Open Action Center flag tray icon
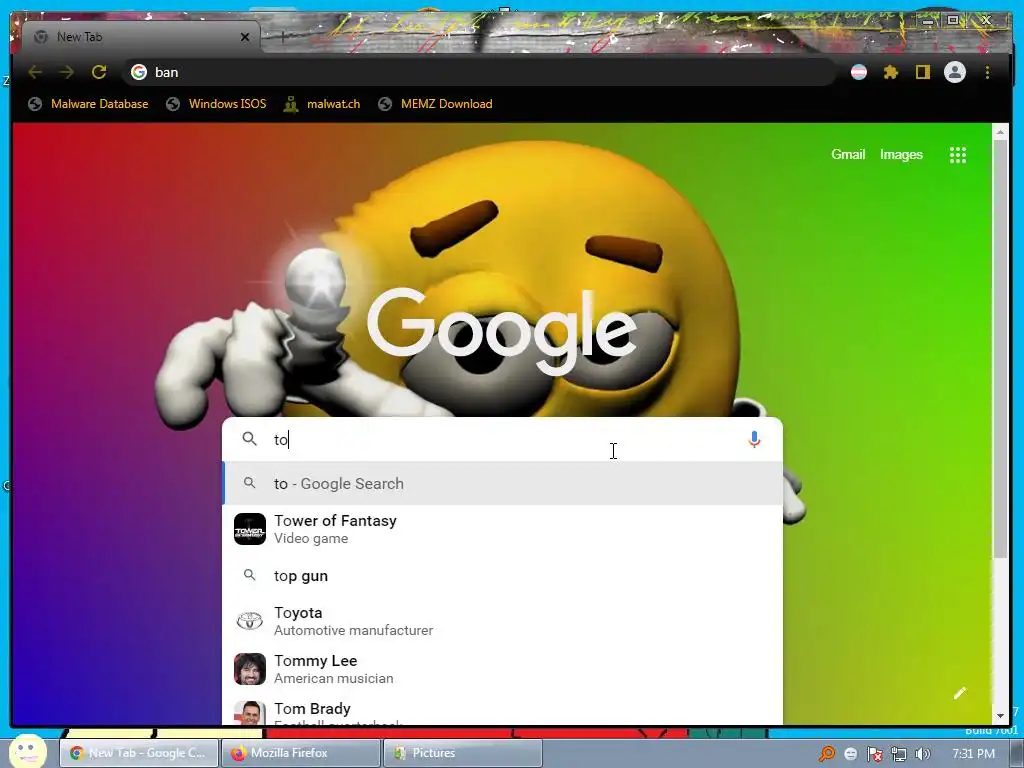The image size is (1024, 768). pos(874,754)
